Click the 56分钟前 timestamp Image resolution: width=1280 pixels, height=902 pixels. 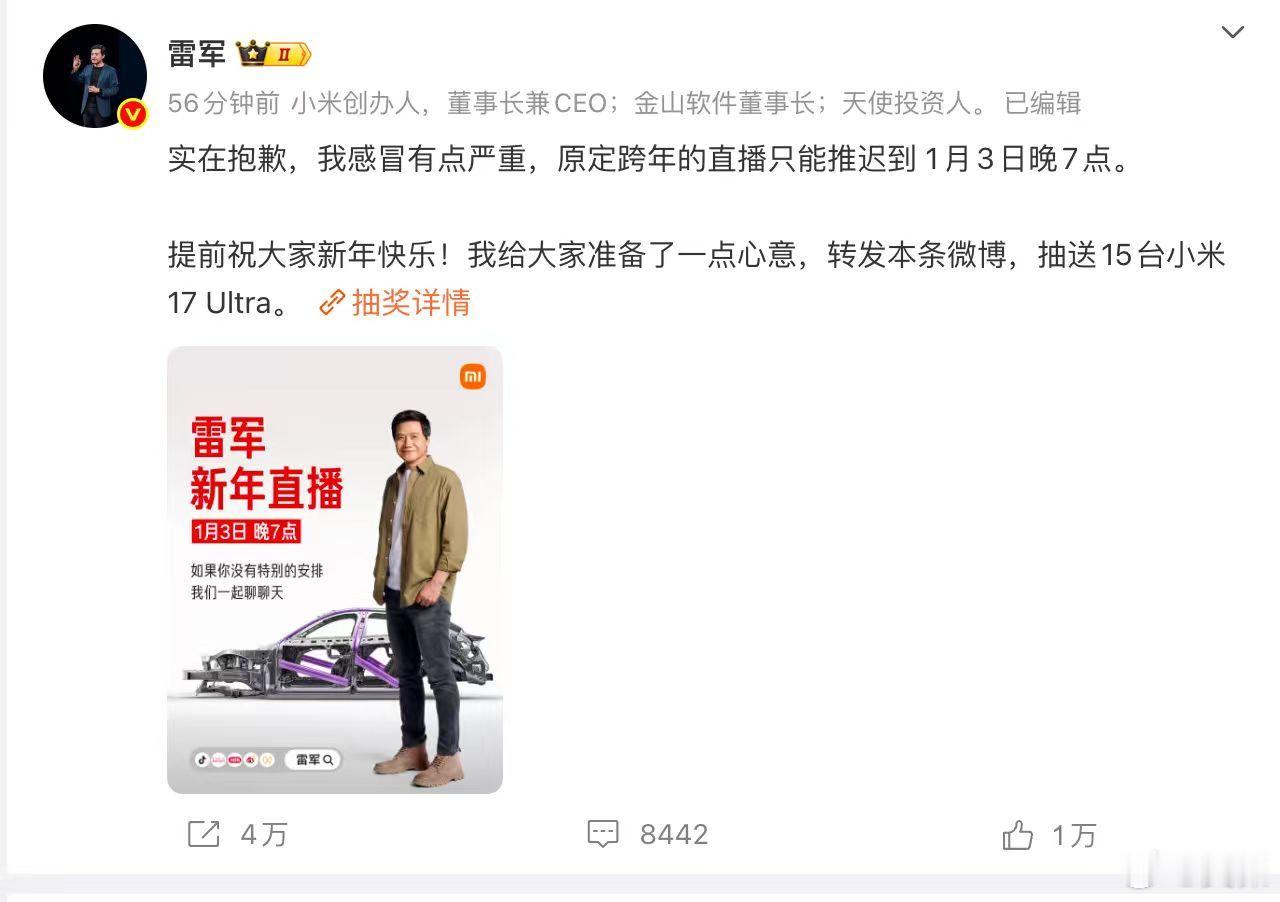coord(225,103)
